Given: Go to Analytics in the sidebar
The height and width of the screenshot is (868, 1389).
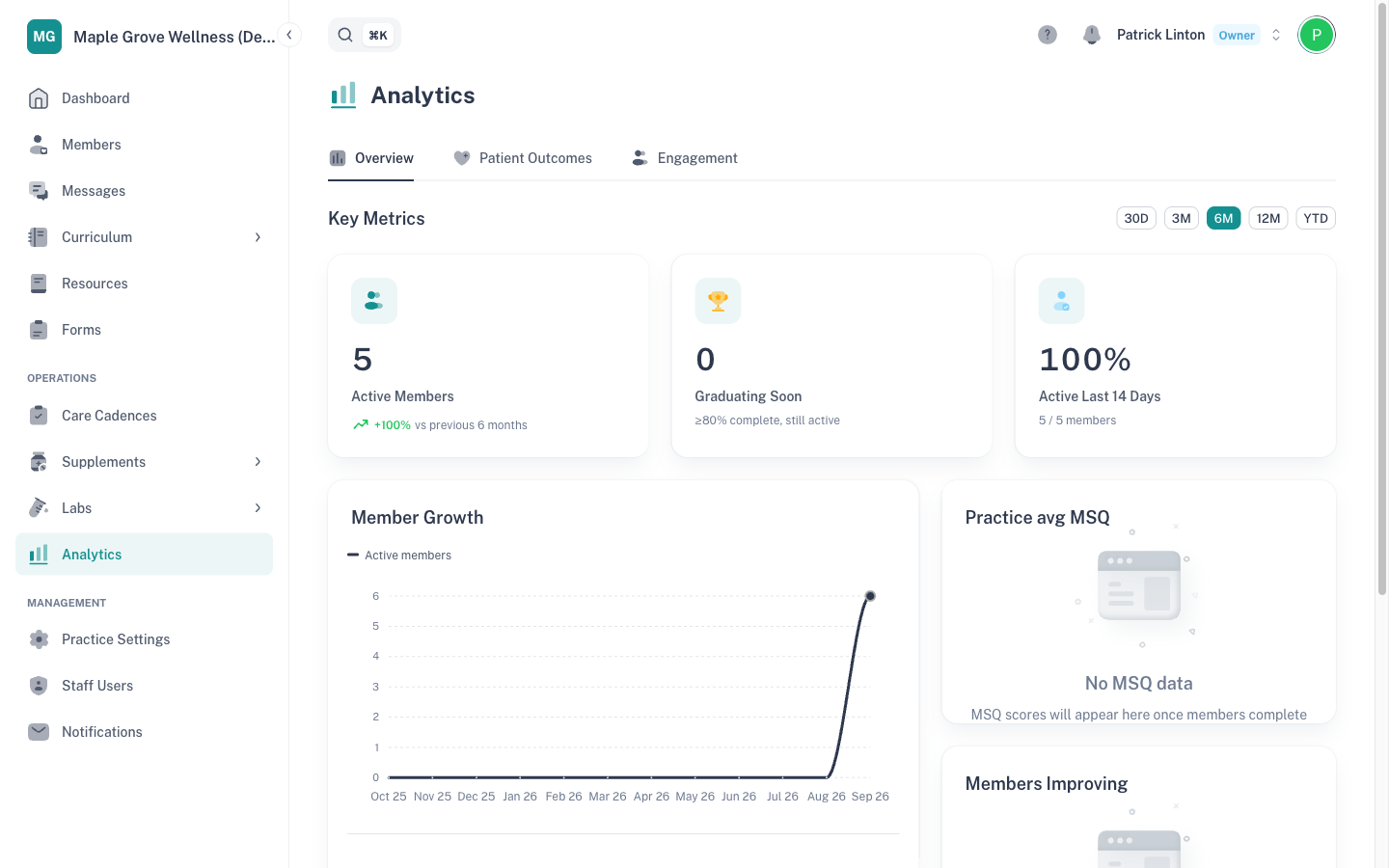Looking at the screenshot, I should (x=145, y=555).
